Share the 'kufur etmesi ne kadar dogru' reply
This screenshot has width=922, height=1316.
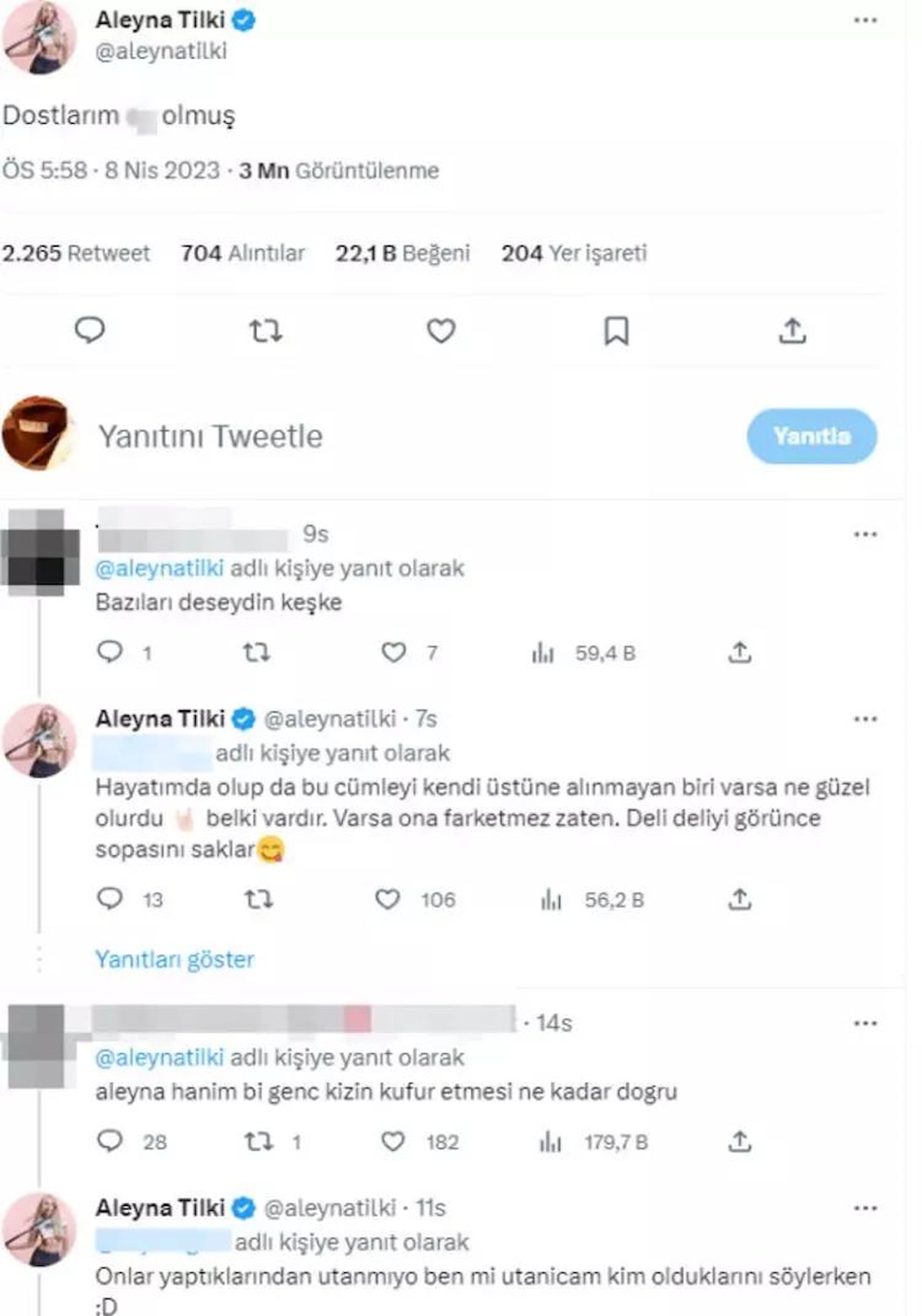[x=739, y=1142]
